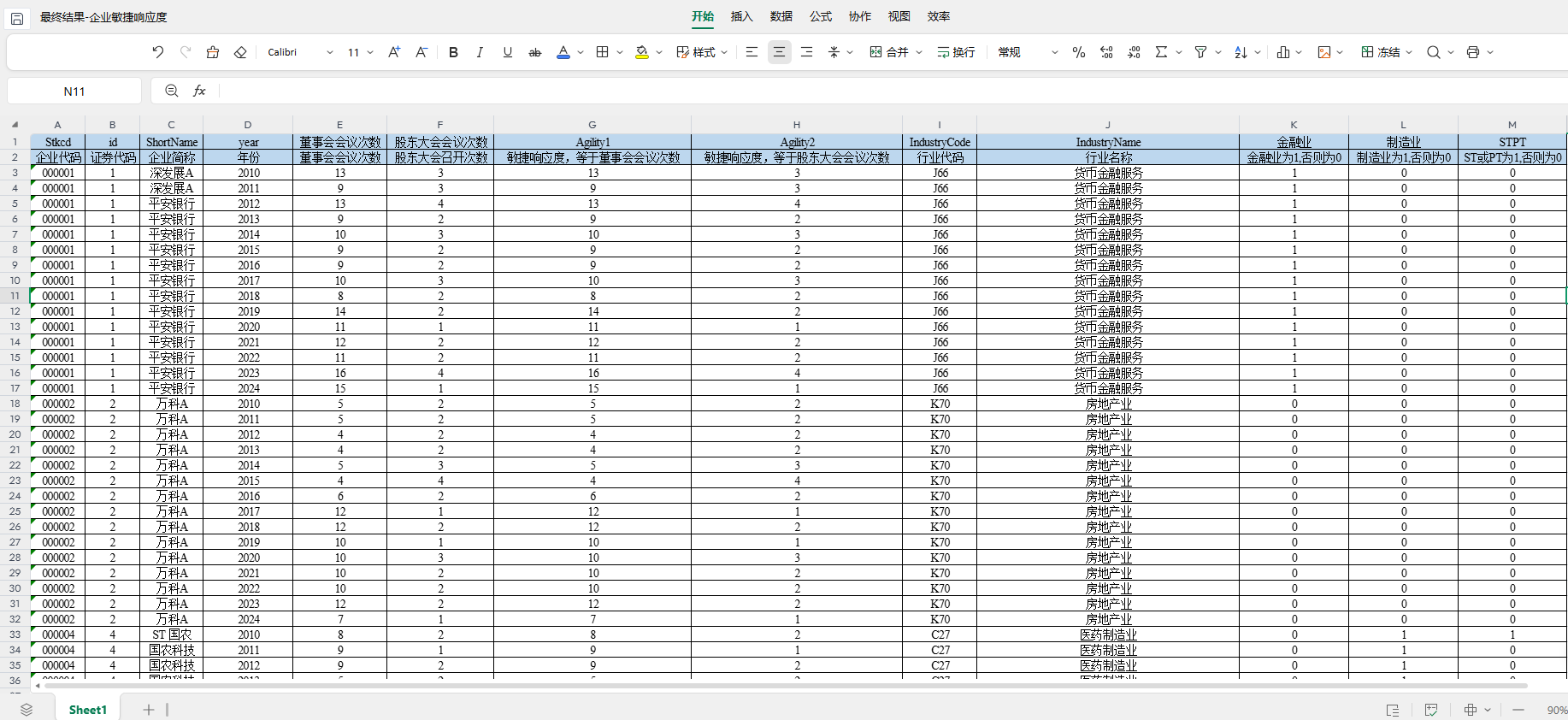1568x720 pixels.
Task: Click the save document icon
Action: [17, 18]
